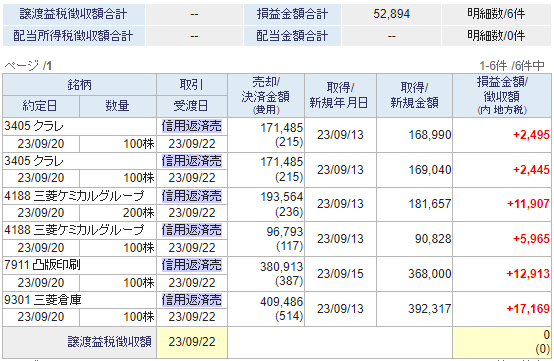Click the profit value +2,445
This screenshot has width=554, height=361.
point(531,170)
